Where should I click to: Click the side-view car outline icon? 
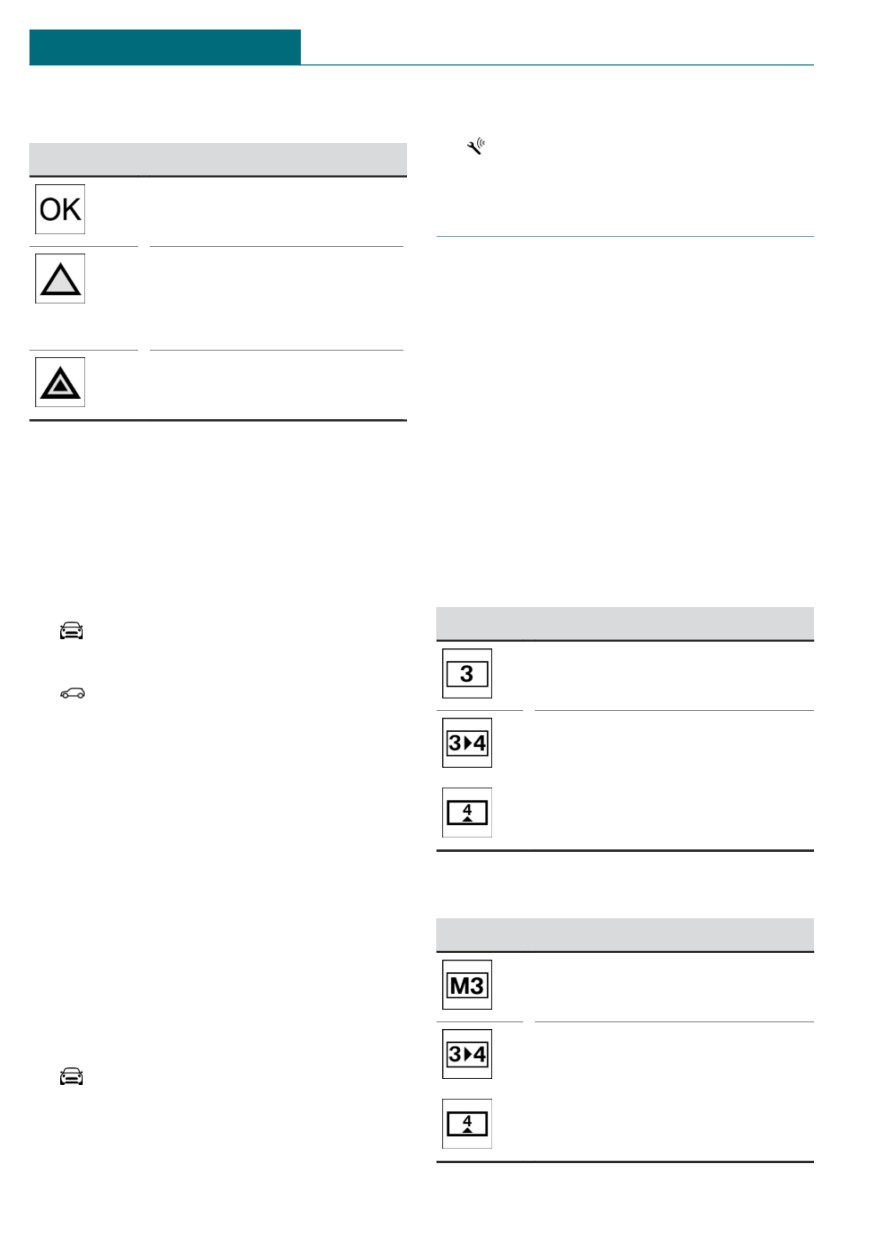point(72,693)
